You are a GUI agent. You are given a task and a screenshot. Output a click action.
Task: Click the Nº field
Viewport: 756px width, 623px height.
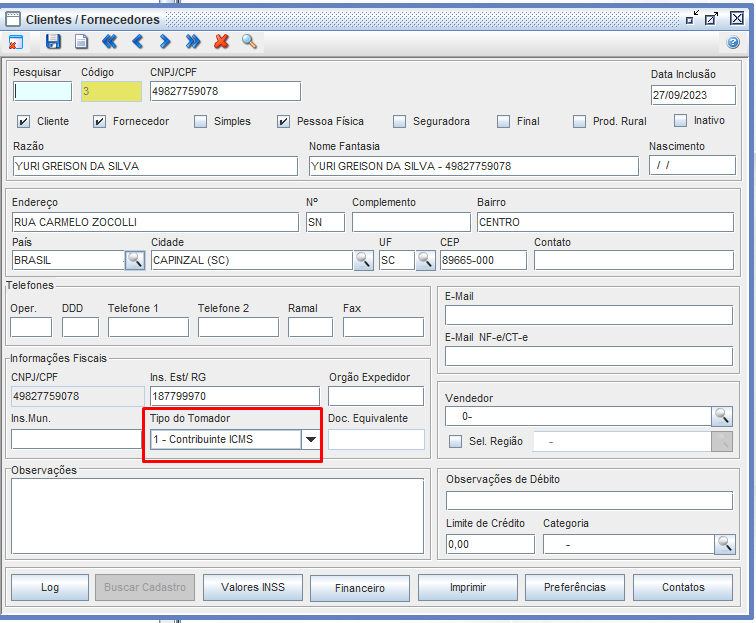325,222
